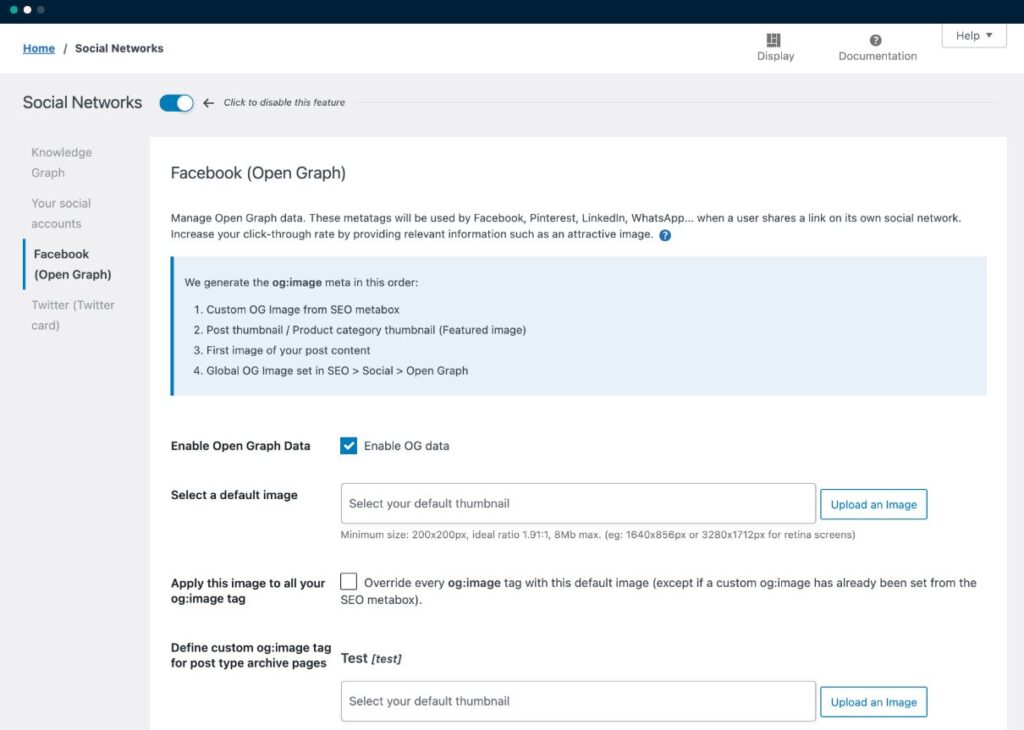Follow the Home breadcrumb link
Image resolution: width=1024 pixels, height=730 pixels.
pos(39,48)
